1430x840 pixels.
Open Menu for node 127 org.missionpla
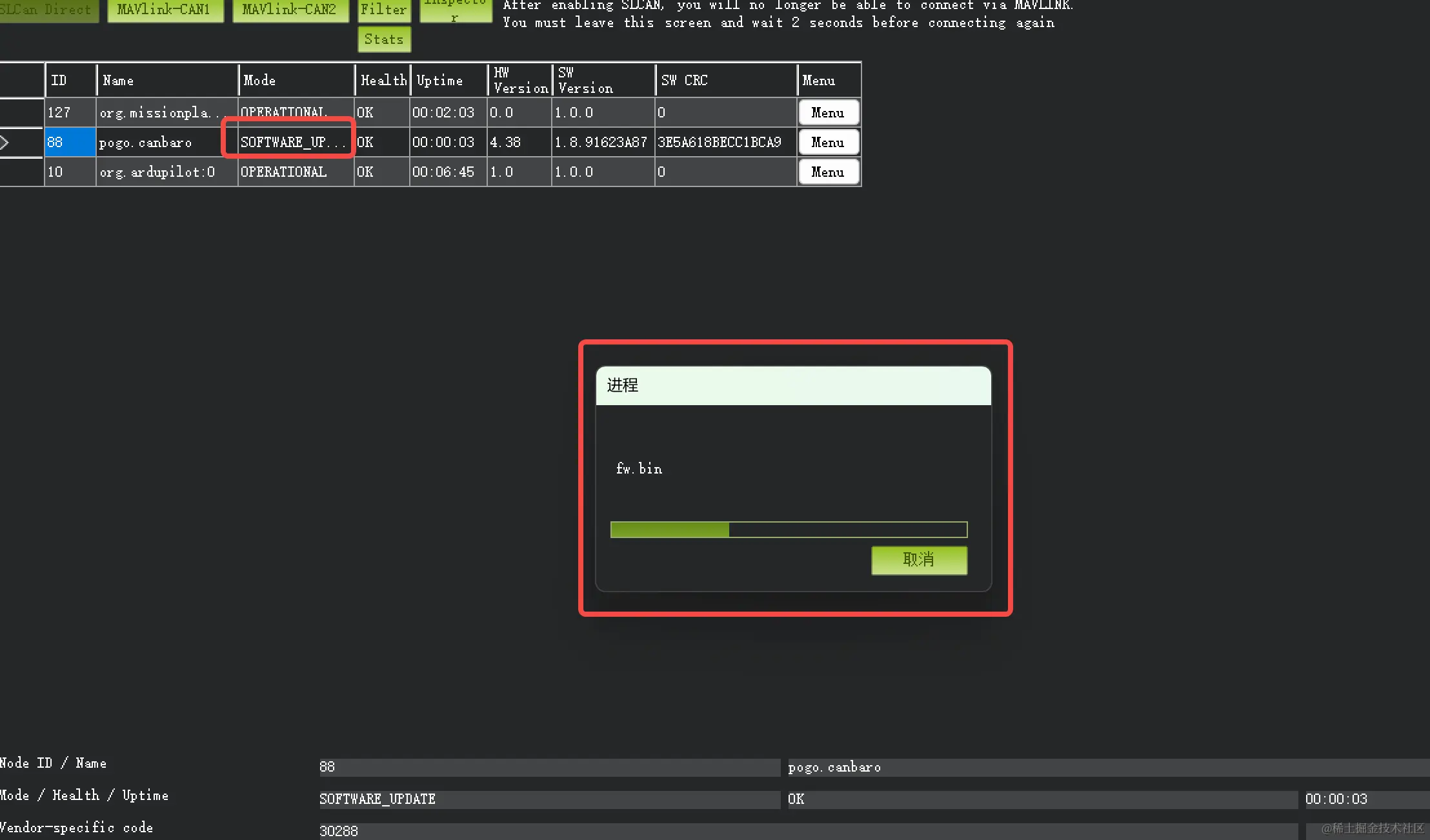click(828, 112)
